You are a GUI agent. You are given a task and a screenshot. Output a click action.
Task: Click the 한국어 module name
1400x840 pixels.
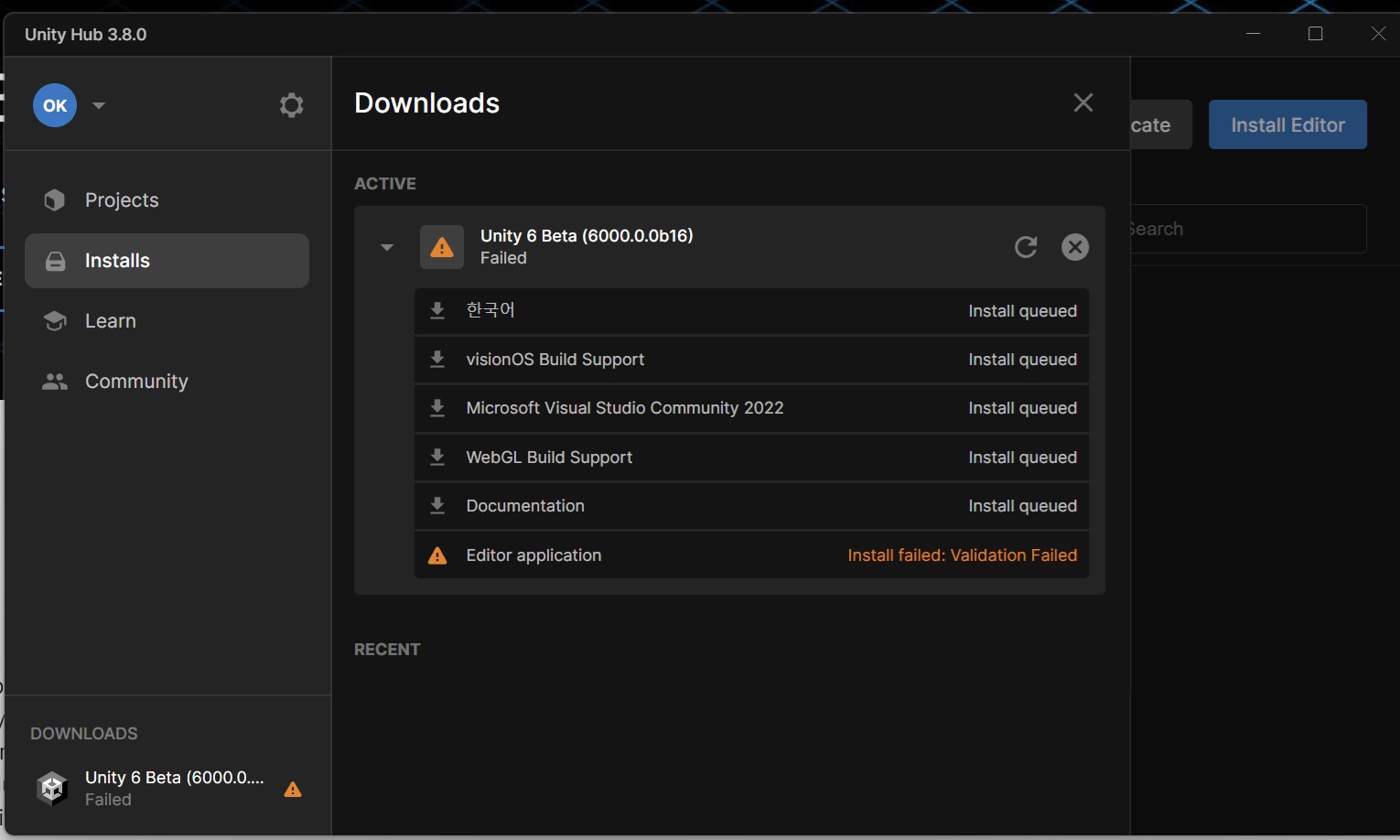coord(490,310)
